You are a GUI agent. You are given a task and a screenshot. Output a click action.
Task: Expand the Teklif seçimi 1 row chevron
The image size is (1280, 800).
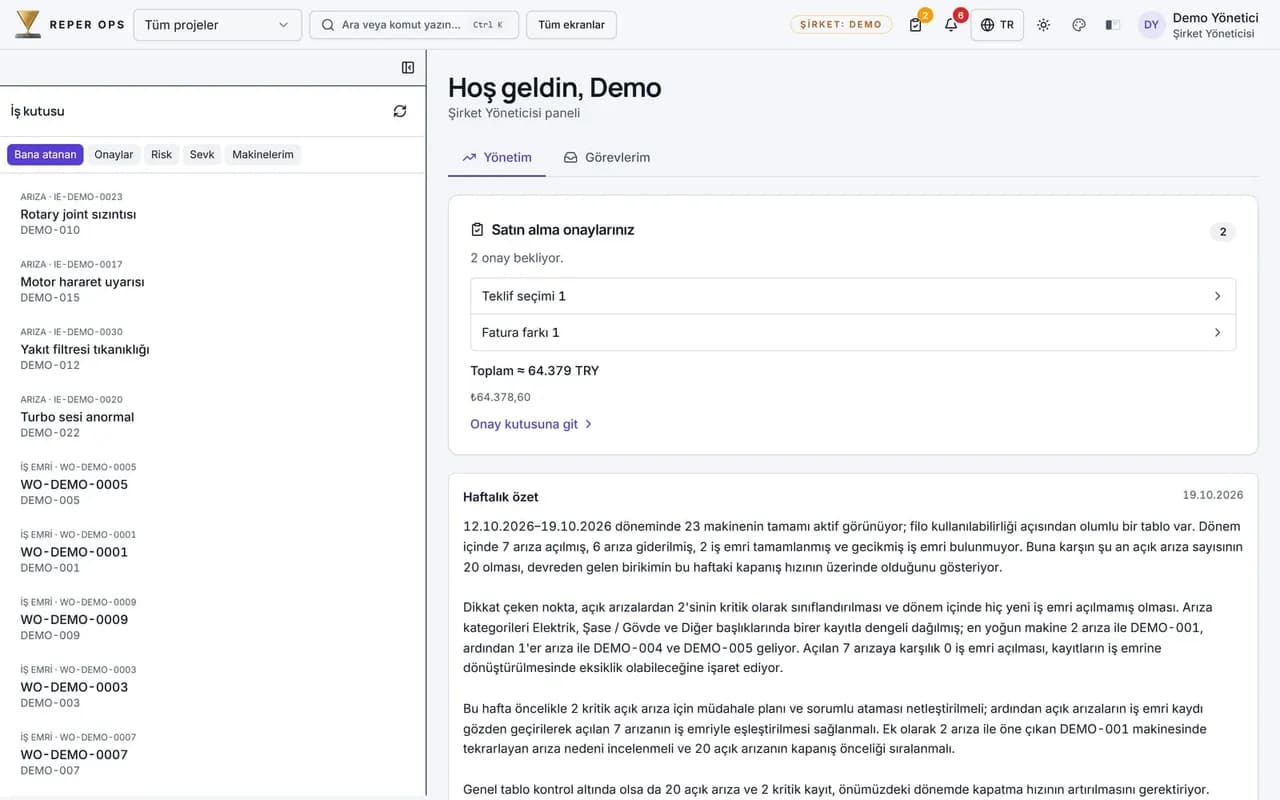pos(1217,296)
